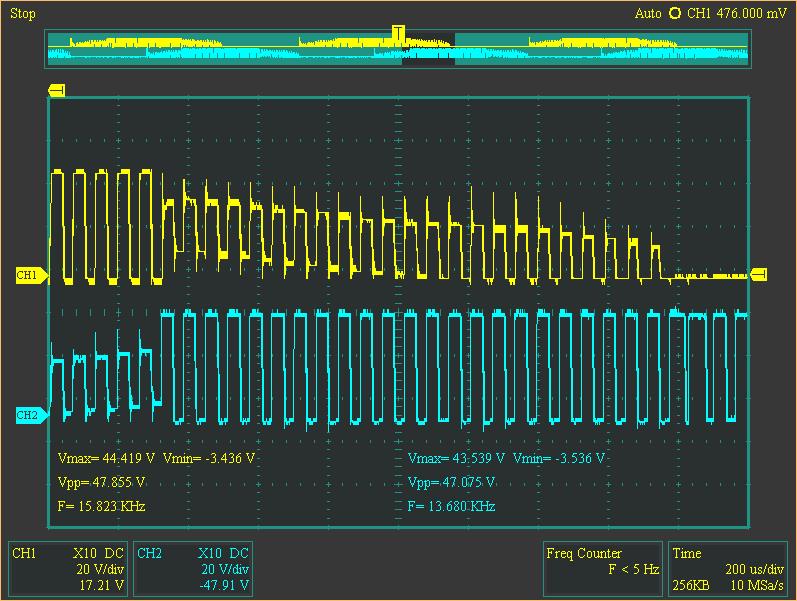The height and width of the screenshot is (601, 797).
Task: Open the CH1 476.000 mV trigger level setting
Action: click(x=737, y=13)
